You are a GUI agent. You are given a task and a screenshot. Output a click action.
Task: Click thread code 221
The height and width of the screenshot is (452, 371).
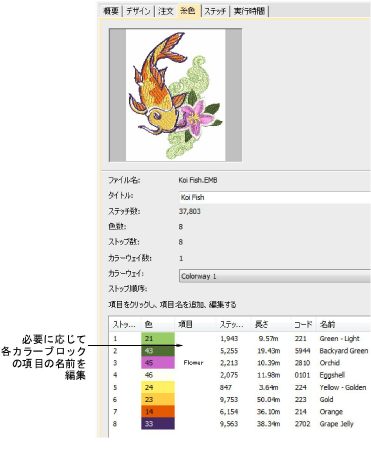point(300,339)
